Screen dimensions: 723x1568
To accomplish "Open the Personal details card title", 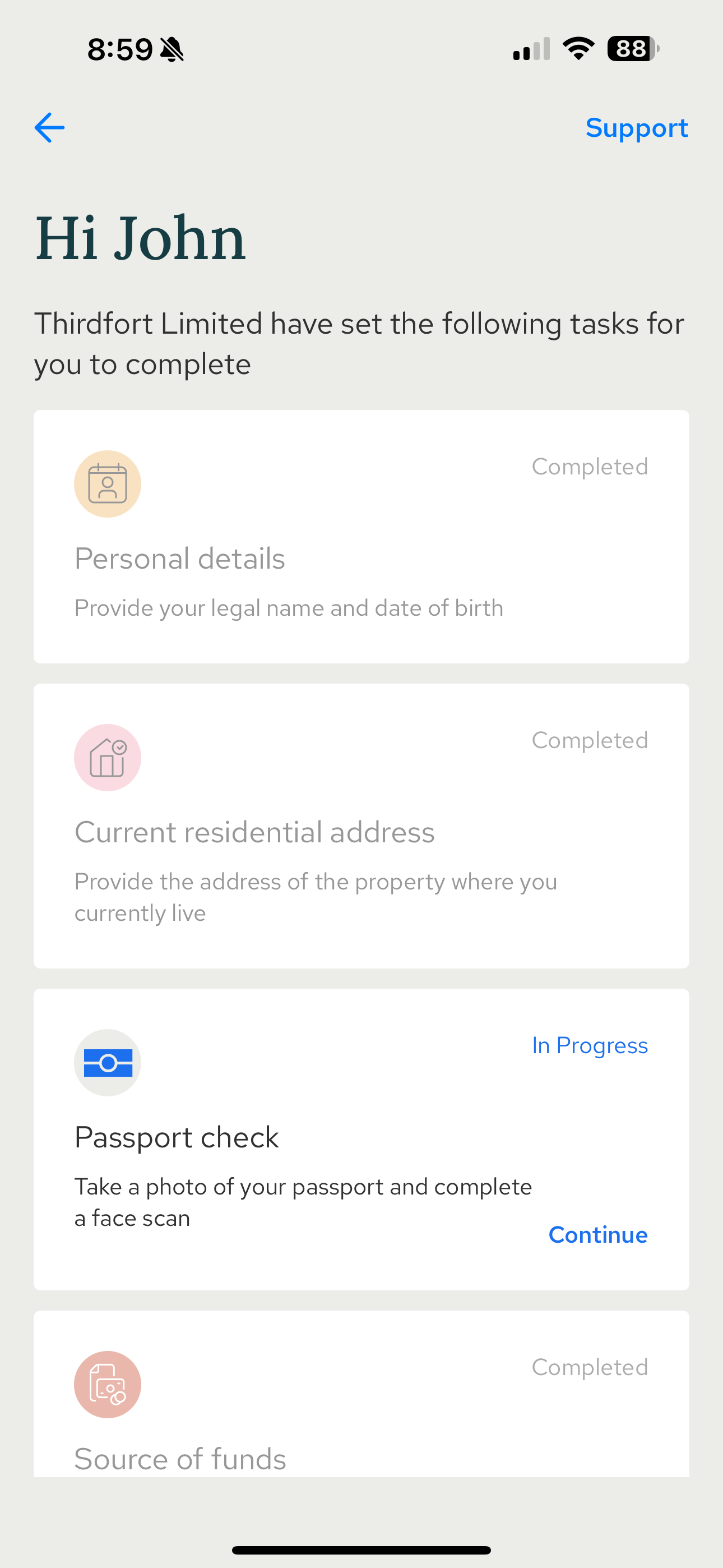I will [x=179, y=559].
